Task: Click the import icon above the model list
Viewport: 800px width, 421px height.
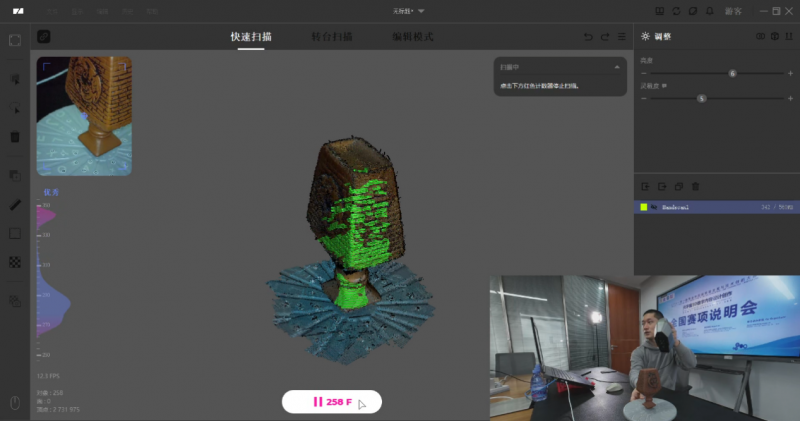Action: tap(646, 186)
